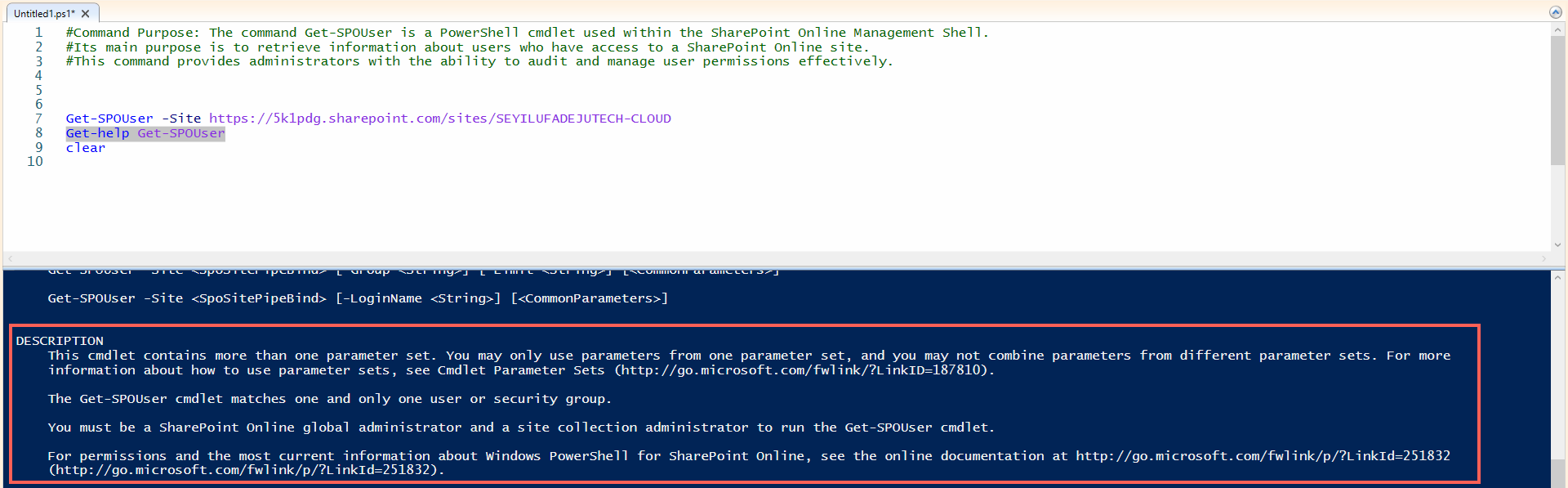Collapse the script pane with chevron icon
This screenshot has height=488, width=1568.
pyautogui.click(x=1556, y=12)
